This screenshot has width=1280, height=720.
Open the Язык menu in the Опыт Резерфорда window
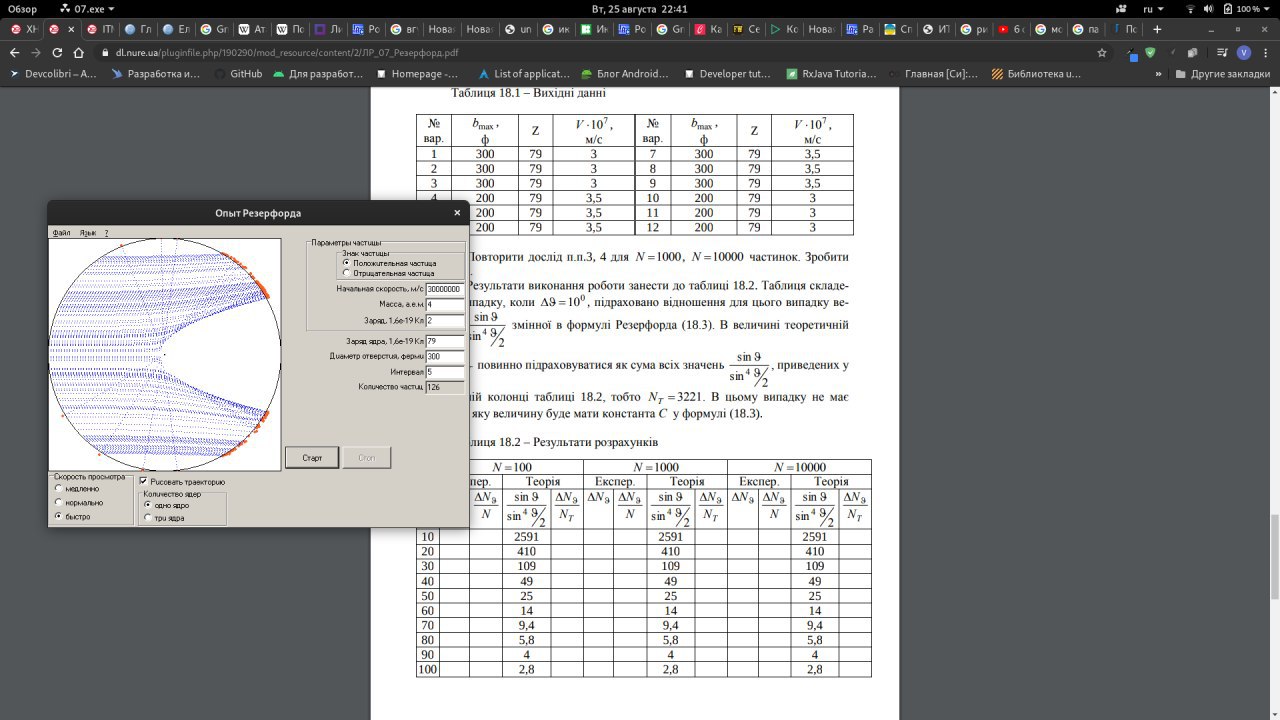[88, 232]
